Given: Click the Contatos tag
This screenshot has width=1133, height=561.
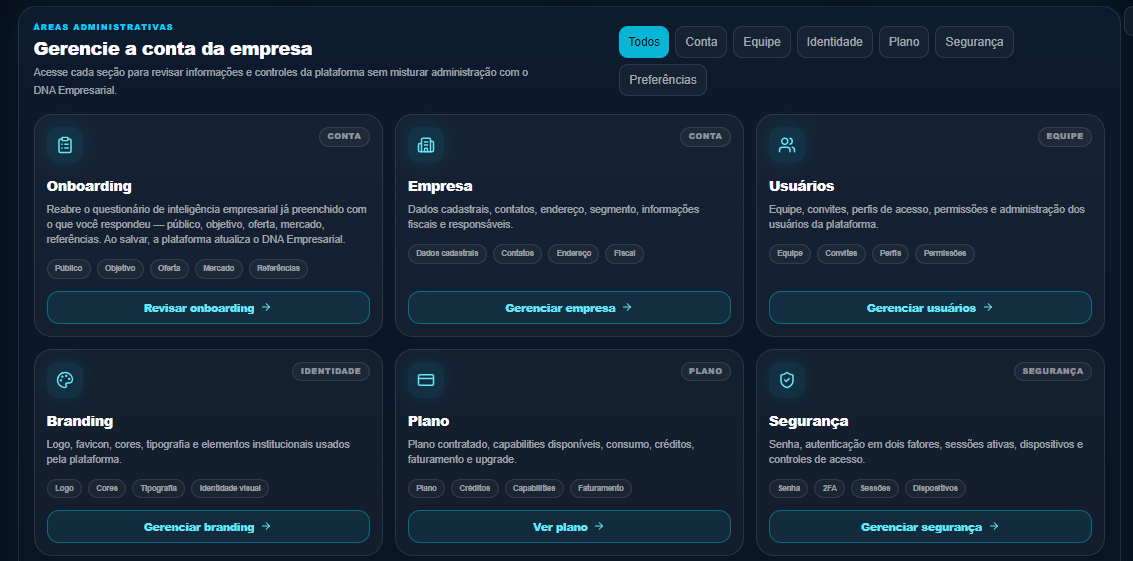Looking at the screenshot, I should (x=517, y=254).
